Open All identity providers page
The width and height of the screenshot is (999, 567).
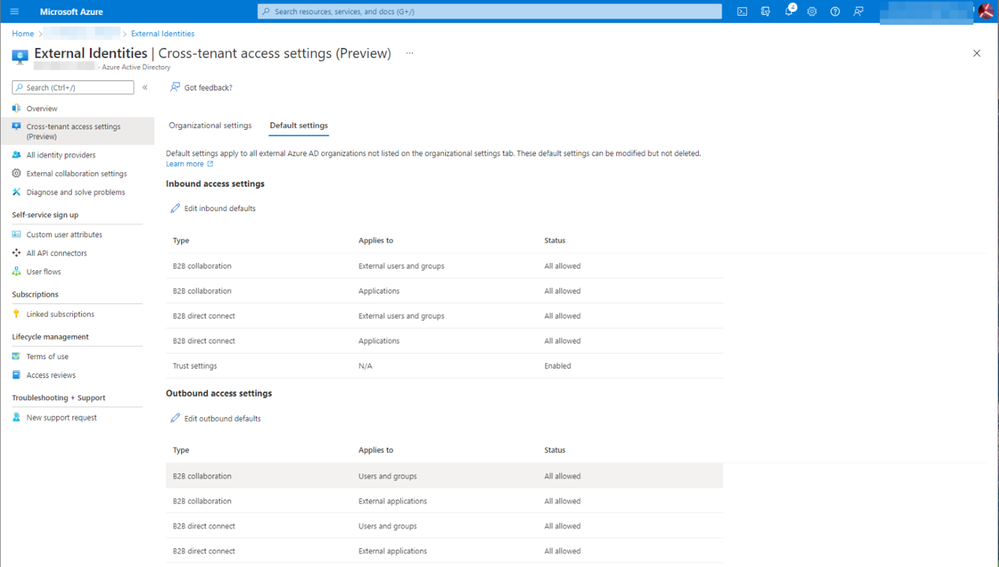click(61, 155)
